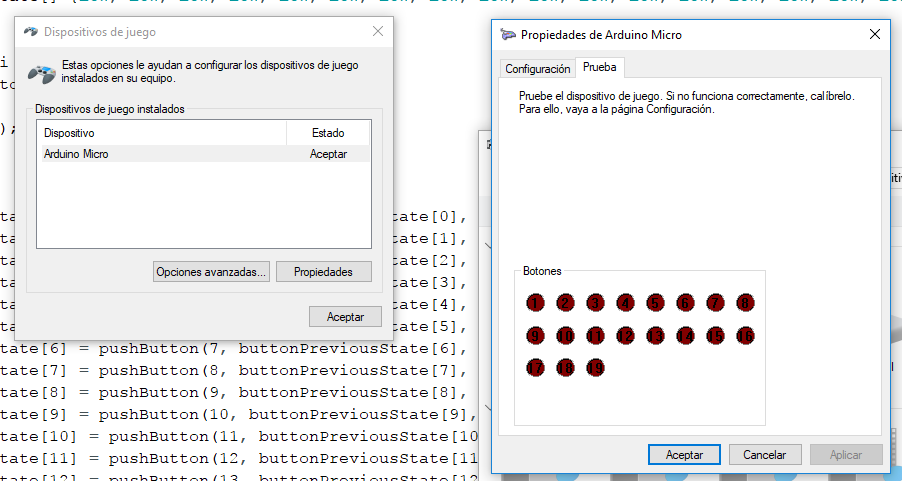
Task: Click the large game controller icon beside description text
Action: click(x=42, y=74)
